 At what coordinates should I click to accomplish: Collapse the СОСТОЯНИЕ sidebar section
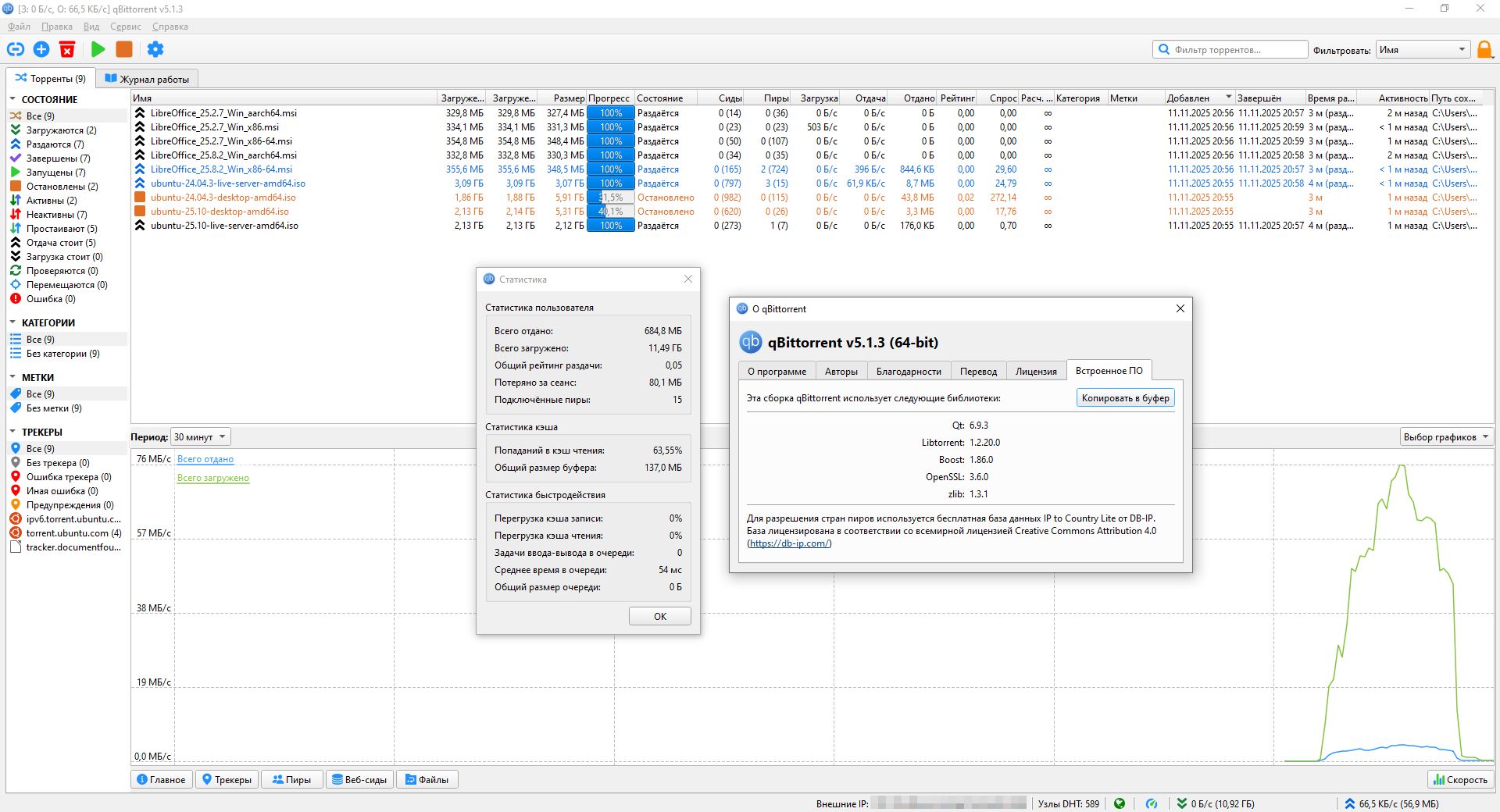[13, 100]
